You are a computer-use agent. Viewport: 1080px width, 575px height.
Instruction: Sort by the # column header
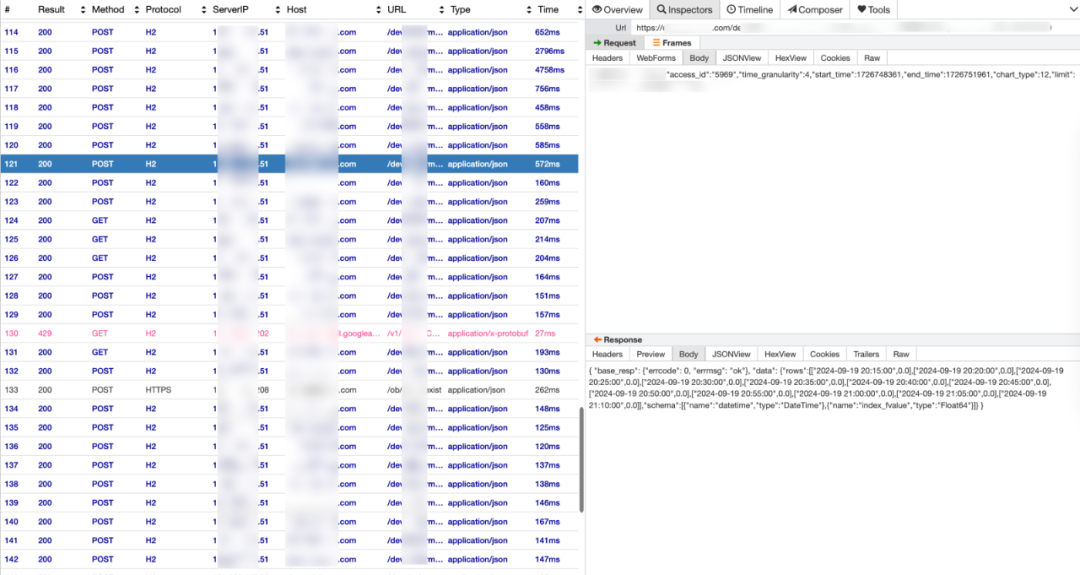8,10
